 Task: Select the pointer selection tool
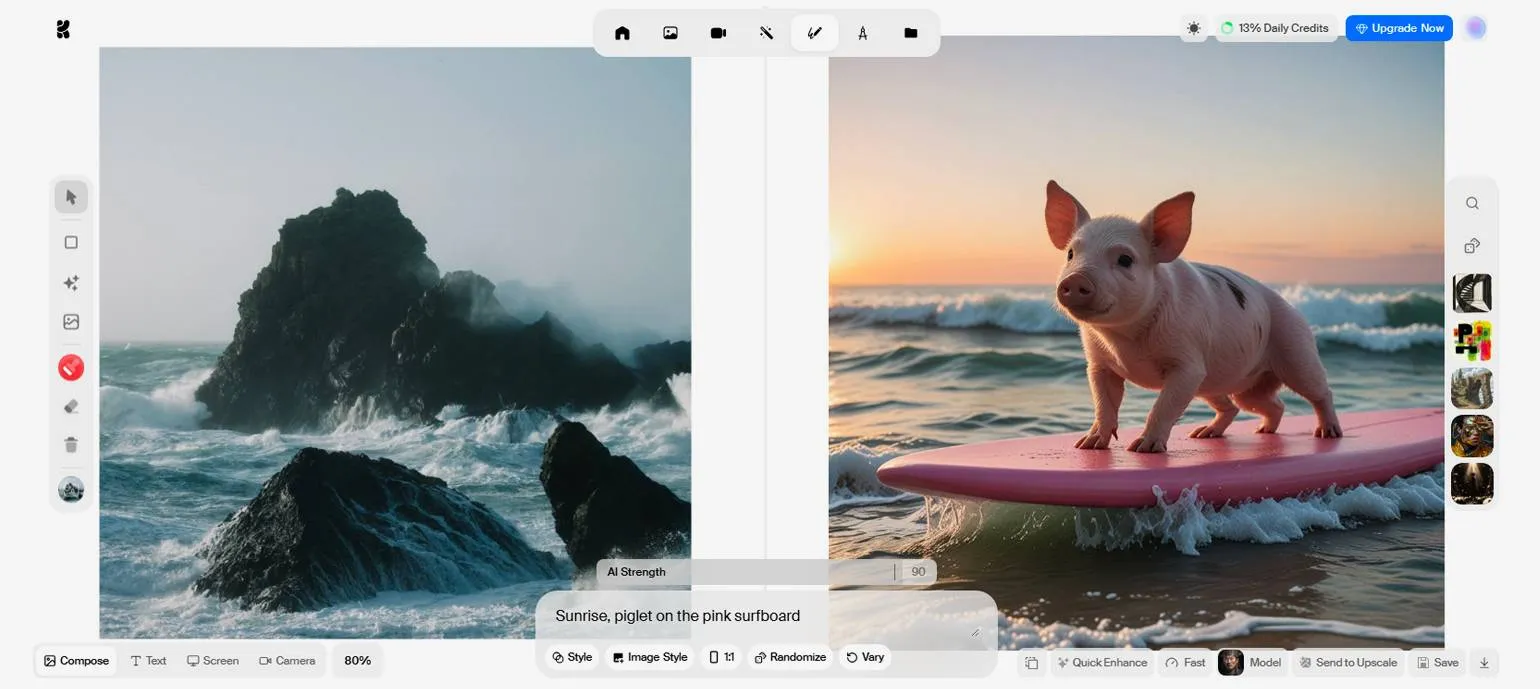pos(71,197)
